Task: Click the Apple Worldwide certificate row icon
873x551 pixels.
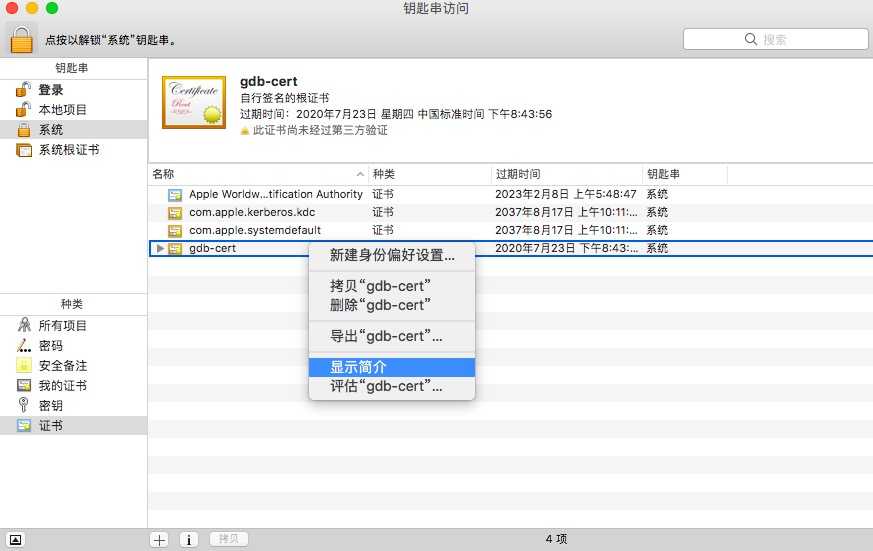Action: 175,195
